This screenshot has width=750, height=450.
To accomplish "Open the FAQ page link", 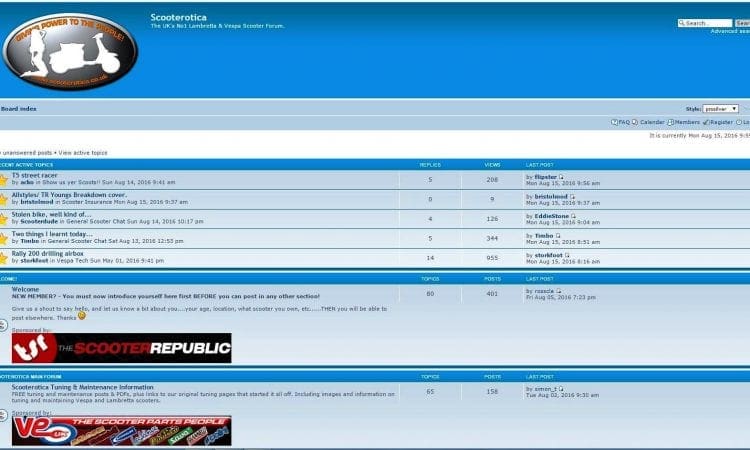I will tap(624, 122).
